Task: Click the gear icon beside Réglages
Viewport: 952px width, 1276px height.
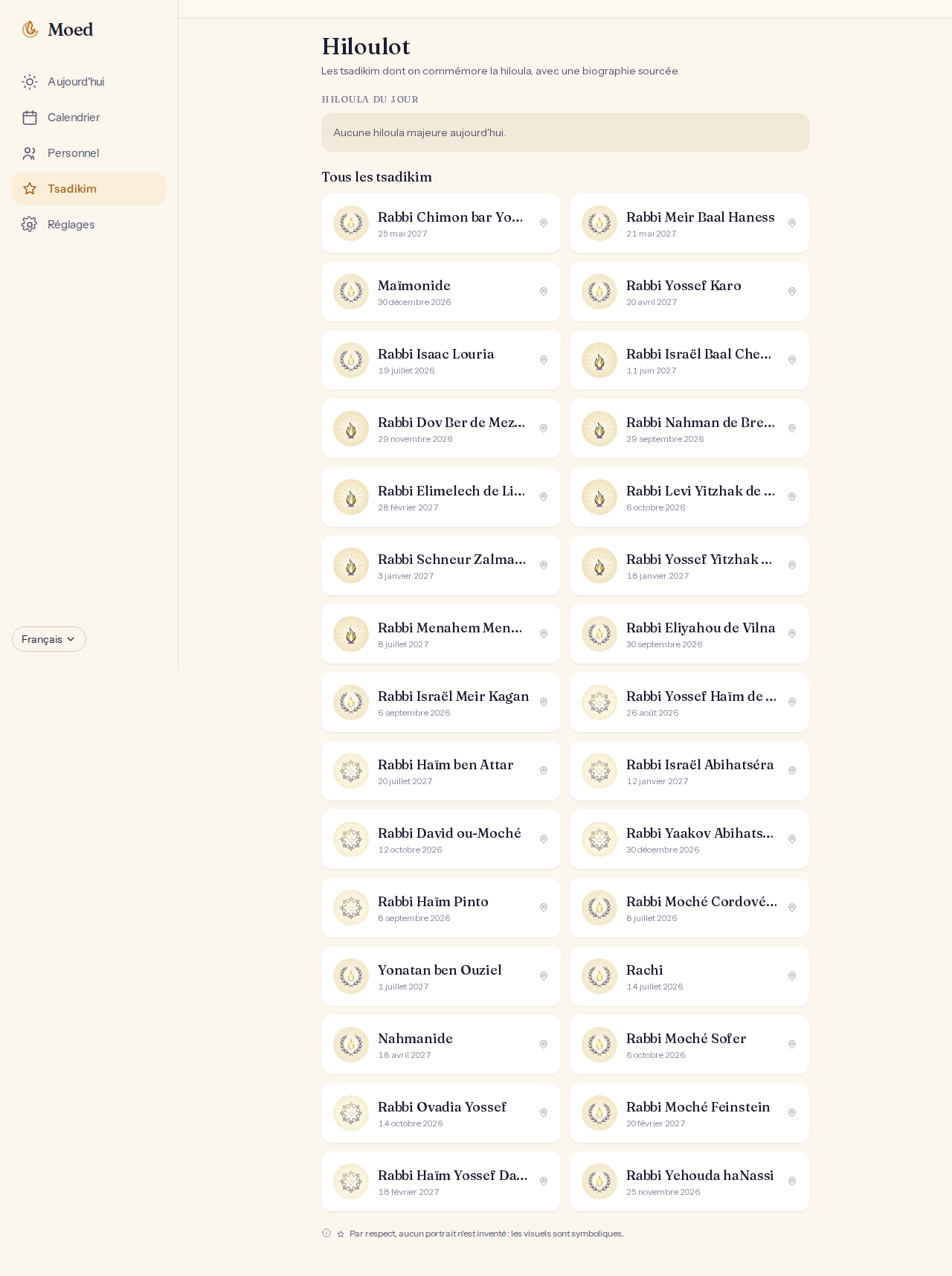Action: (x=30, y=225)
